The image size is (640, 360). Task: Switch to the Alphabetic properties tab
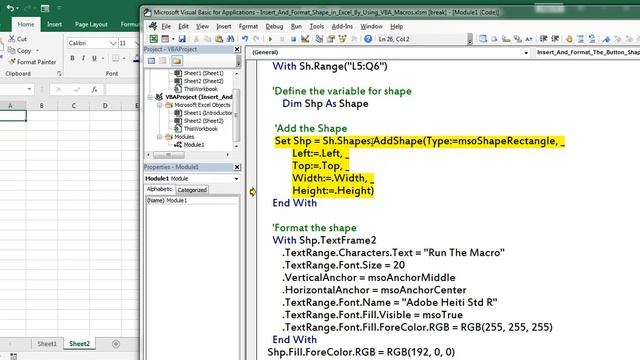(159, 189)
